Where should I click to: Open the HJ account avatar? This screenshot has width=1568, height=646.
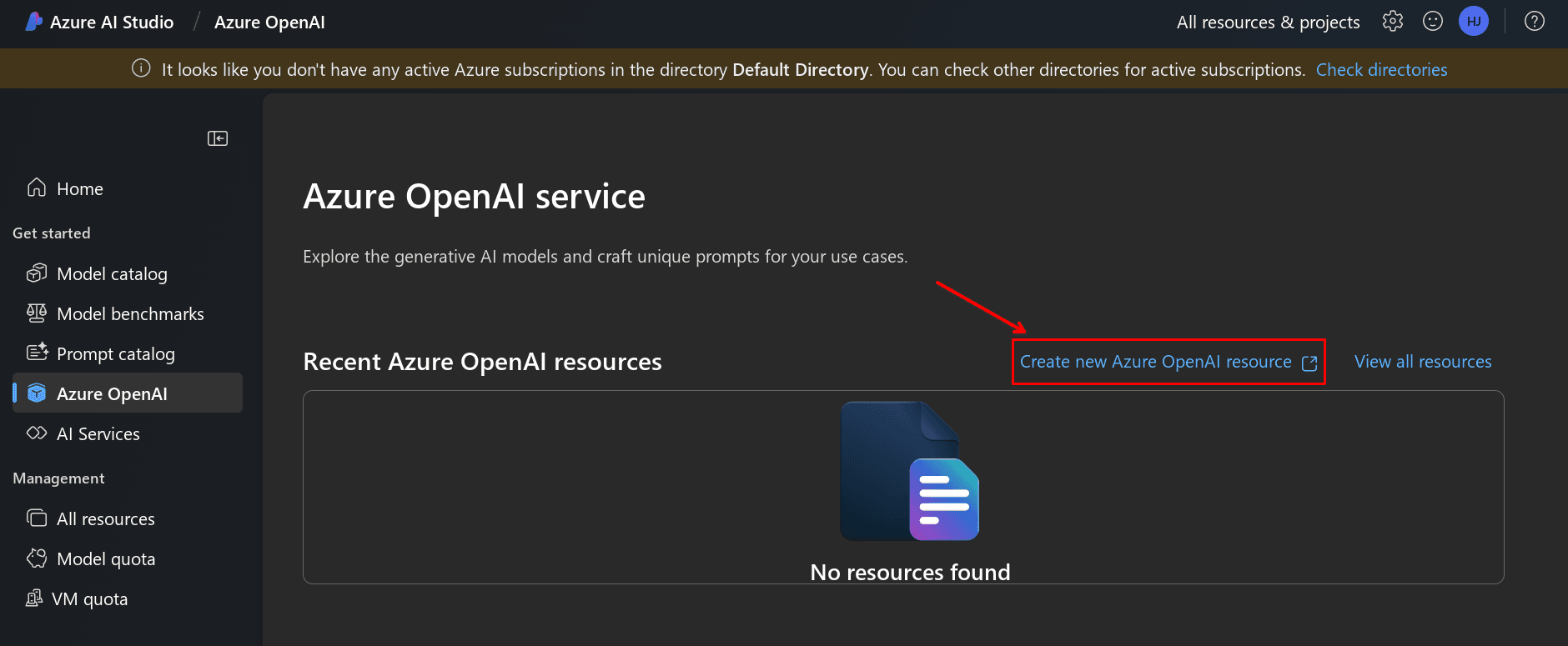[1474, 22]
